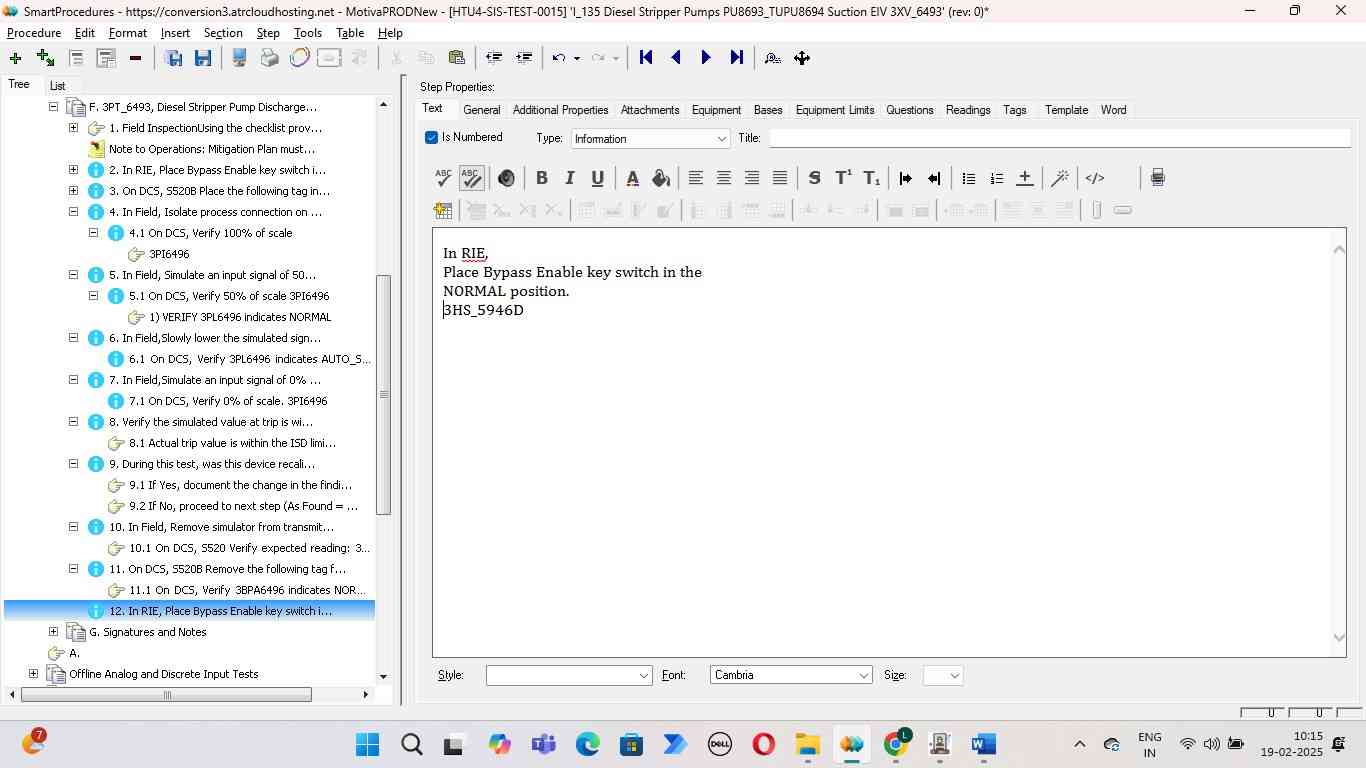Click the tree panel horizontal scrollbar thumb
1366x768 pixels.
pos(167,694)
